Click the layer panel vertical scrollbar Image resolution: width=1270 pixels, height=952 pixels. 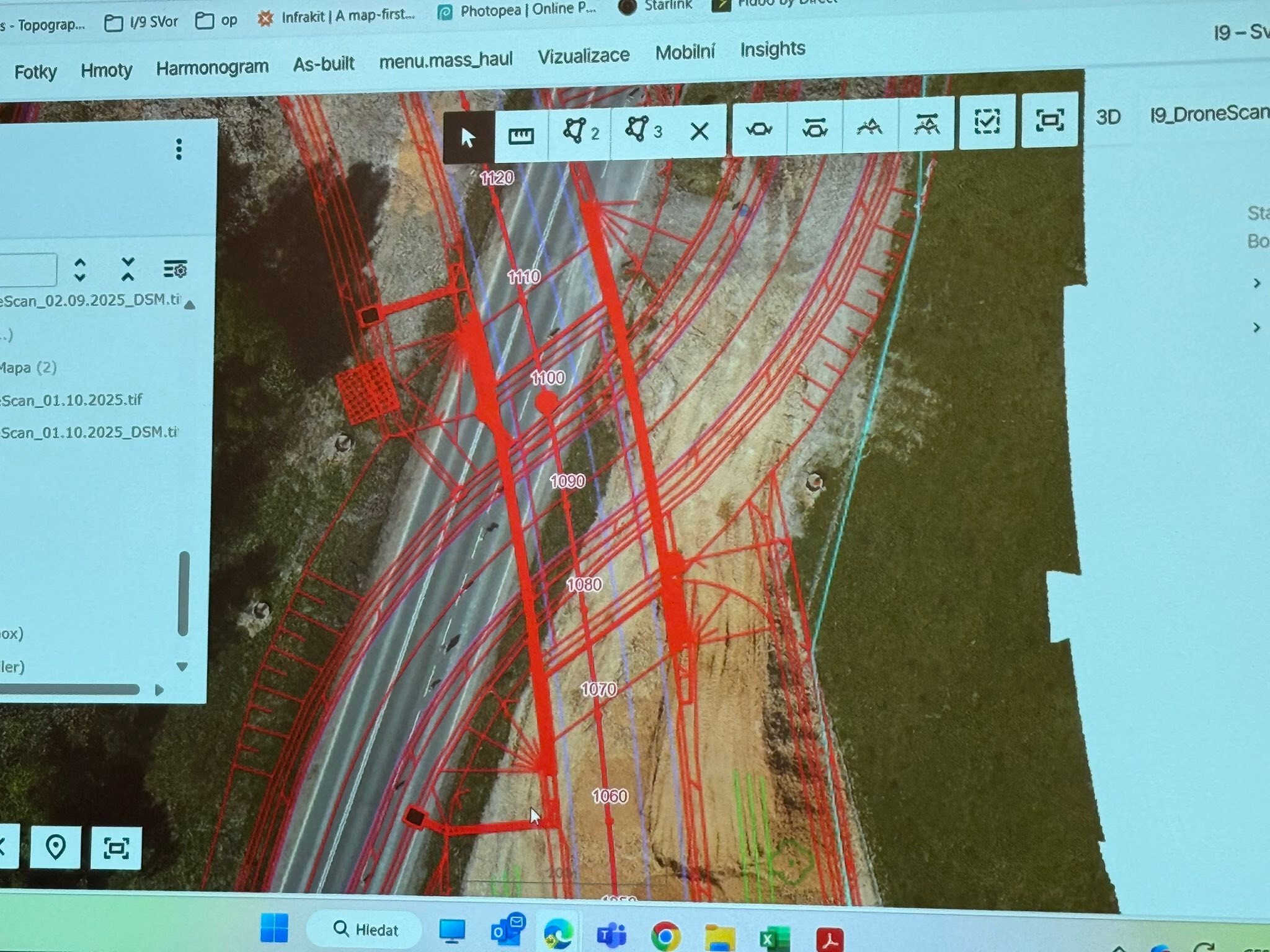coord(184,594)
